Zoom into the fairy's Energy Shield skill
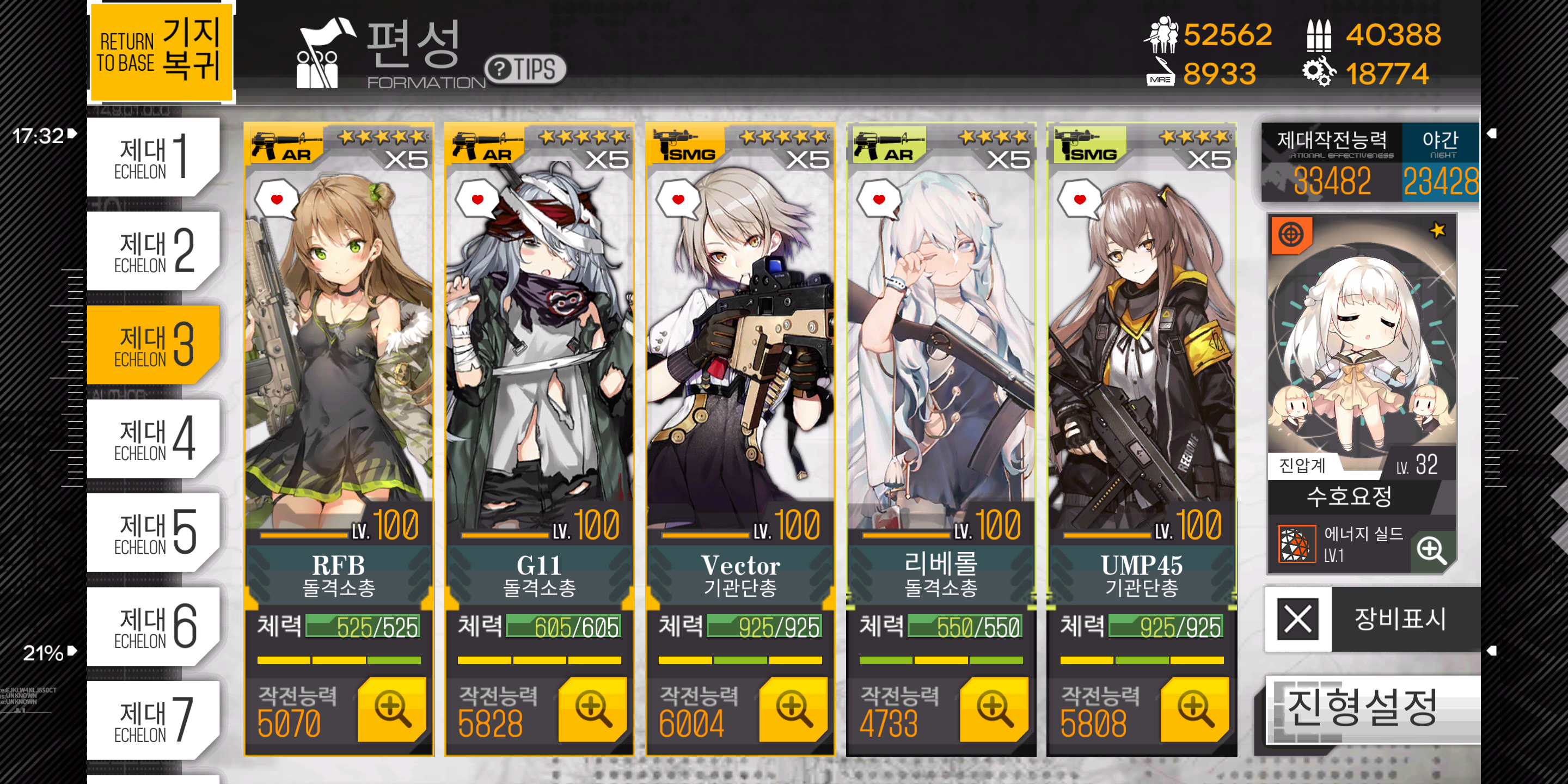 point(1432,550)
